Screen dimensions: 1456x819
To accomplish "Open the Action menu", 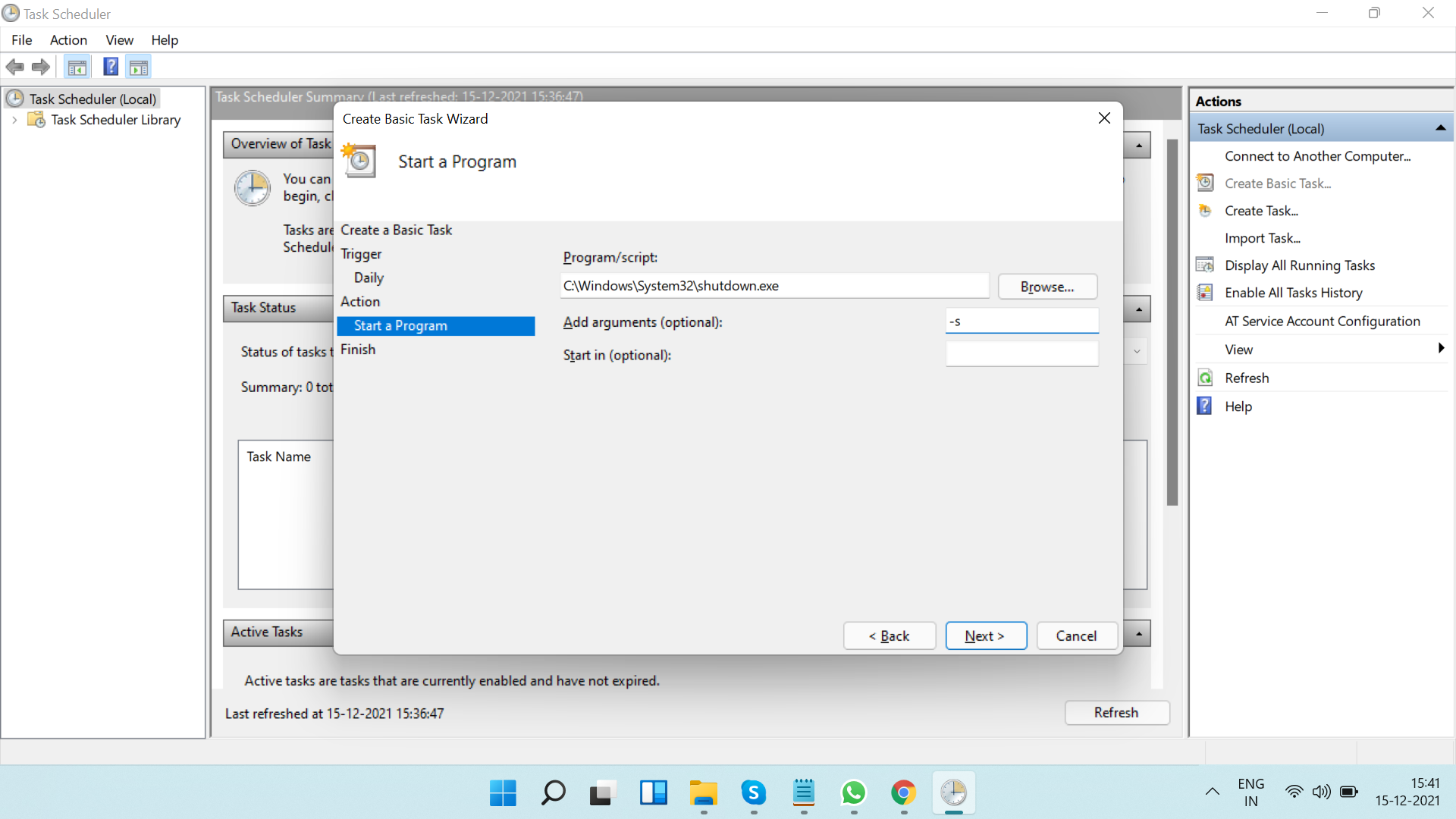I will [x=68, y=40].
